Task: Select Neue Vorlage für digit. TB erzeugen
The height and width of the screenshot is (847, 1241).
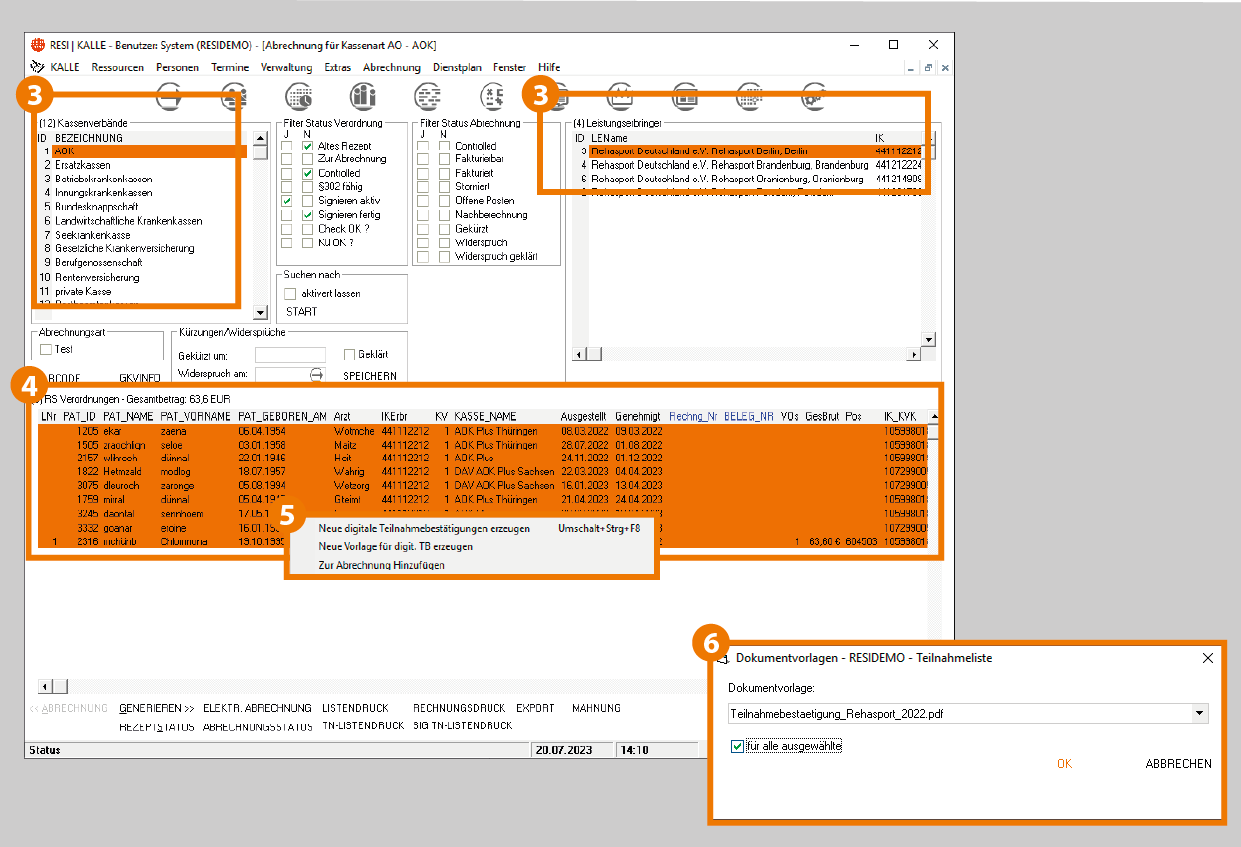Action: pyautogui.click(x=395, y=547)
